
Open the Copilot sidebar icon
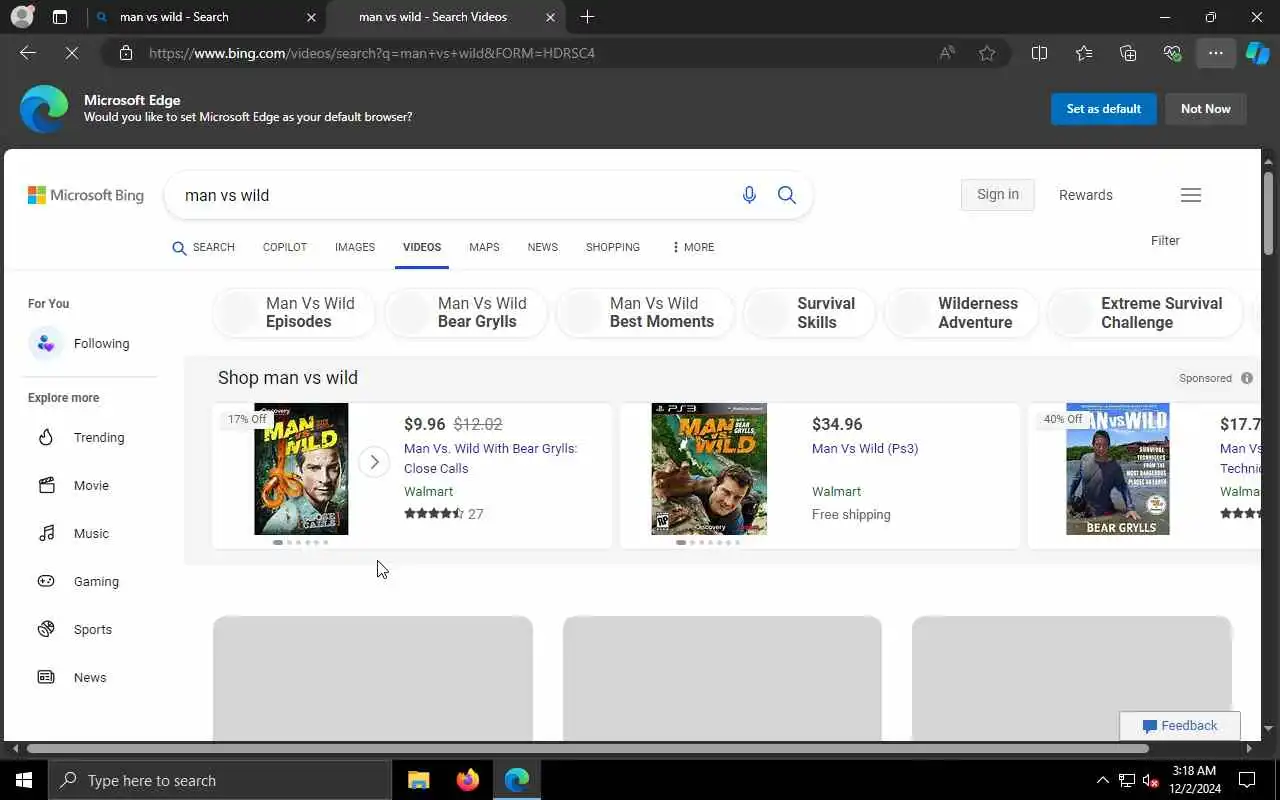(x=1257, y=53)
